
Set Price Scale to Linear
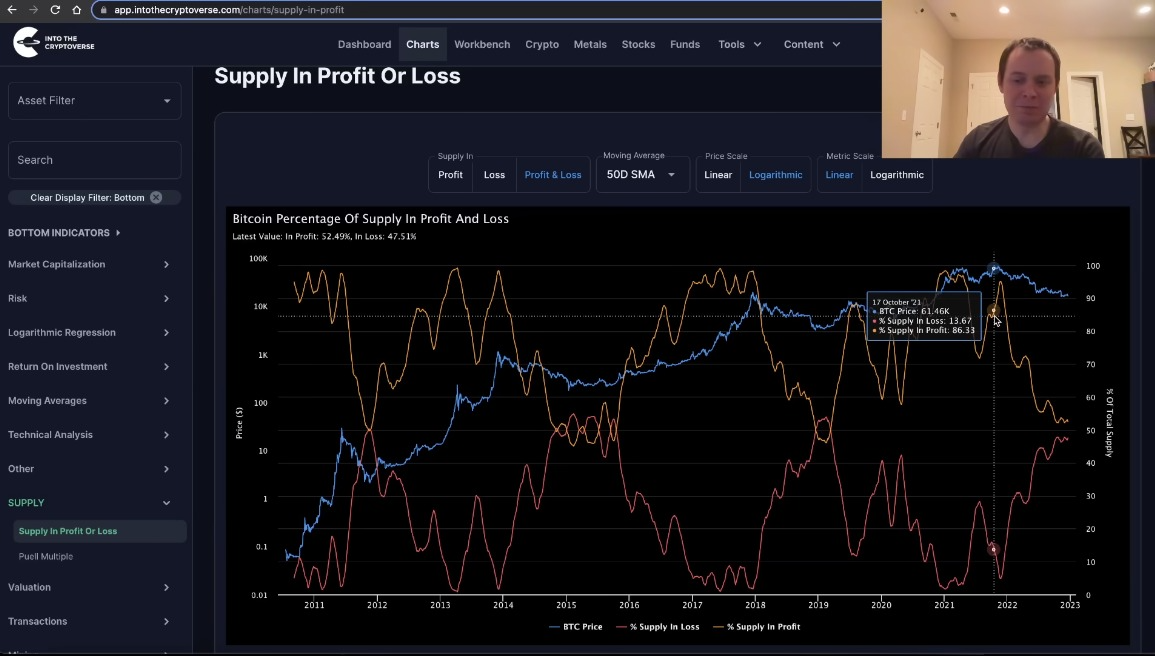pos(718,175)
